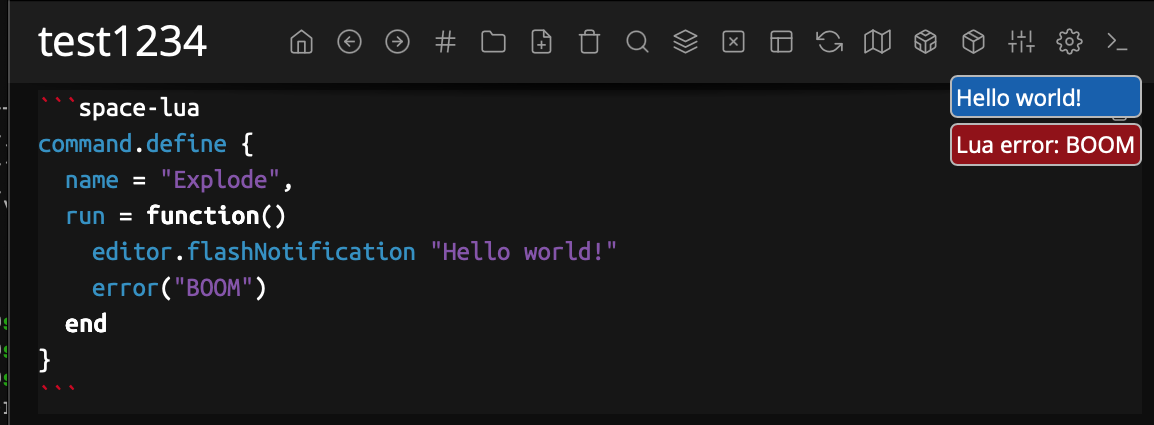
Task: Click the sliders icon in toolbar
Action: [1021, 42]
